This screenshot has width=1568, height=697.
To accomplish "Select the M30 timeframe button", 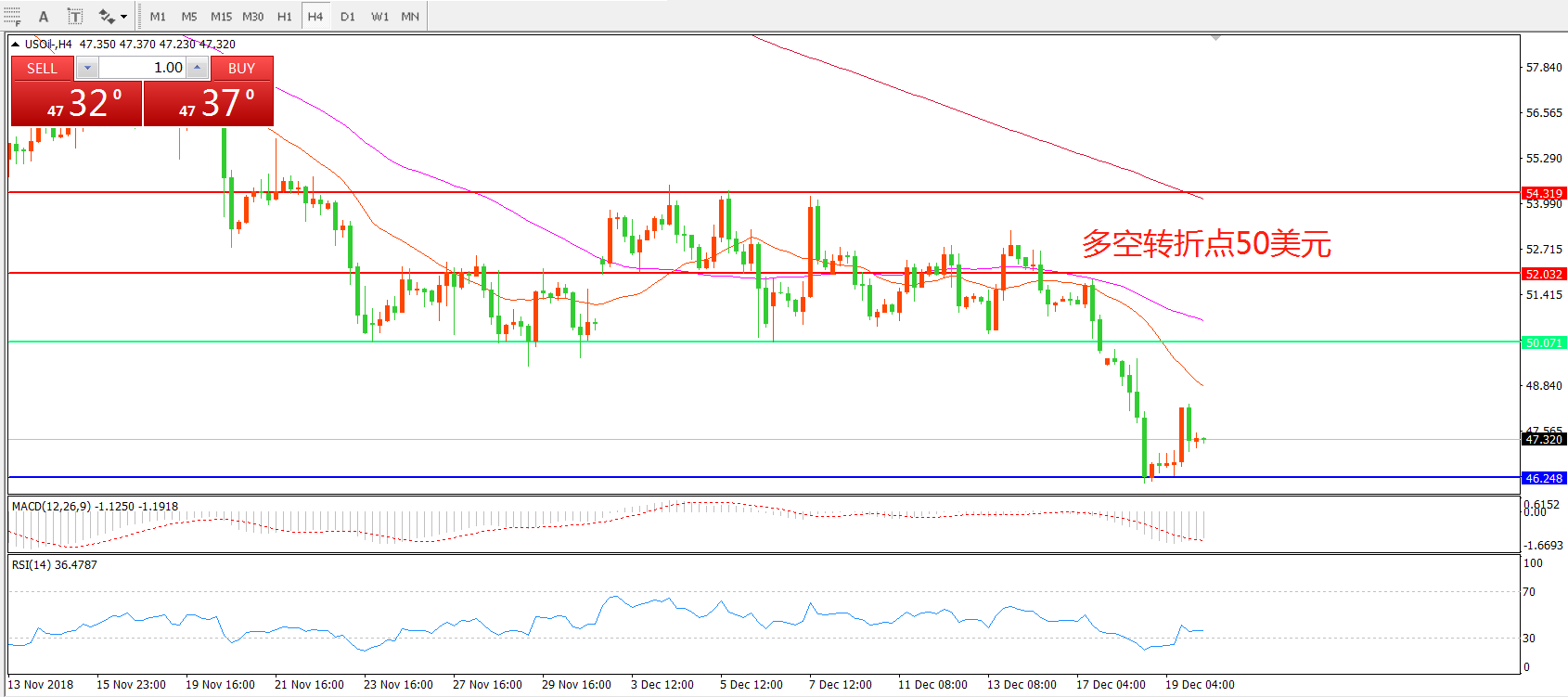I will pyautogui.click(x=252, y=17).
